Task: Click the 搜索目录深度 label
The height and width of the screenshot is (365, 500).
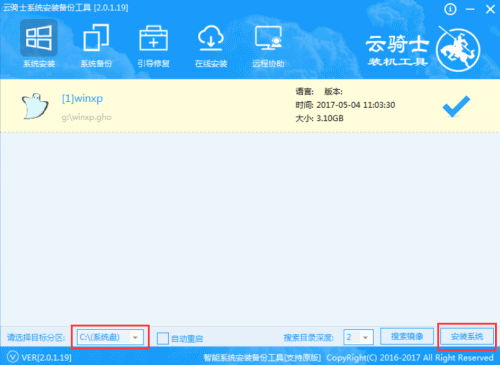Action: (309, 338)
